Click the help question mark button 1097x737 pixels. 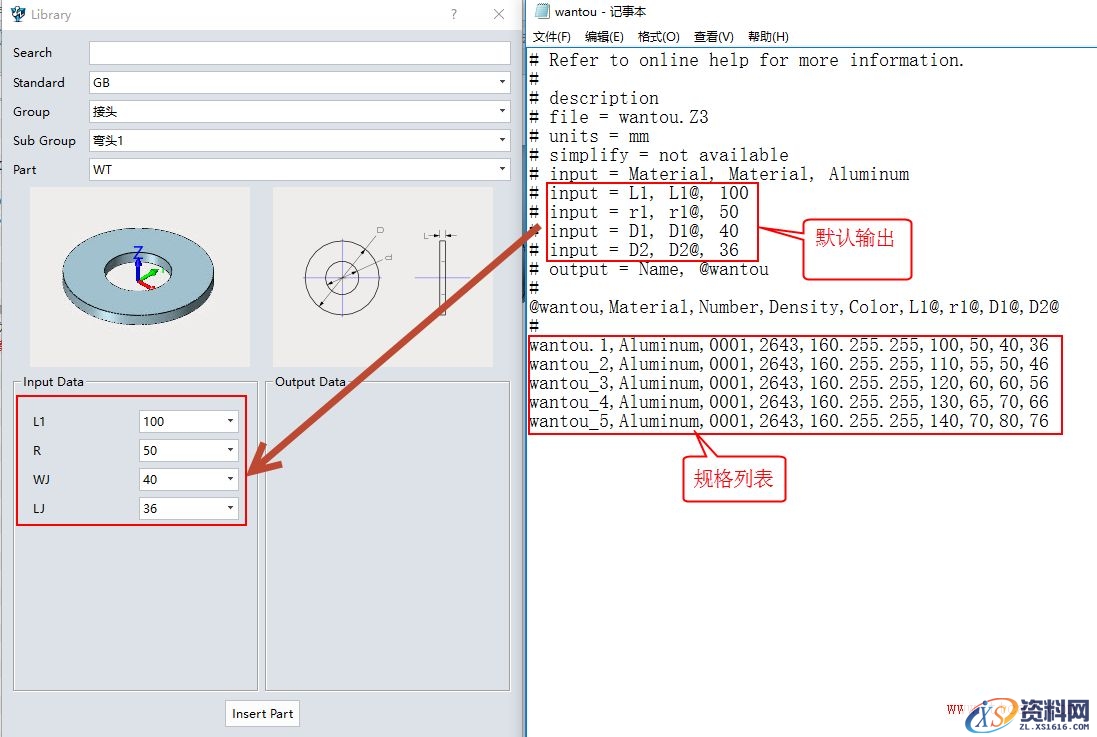pos(454,14)
